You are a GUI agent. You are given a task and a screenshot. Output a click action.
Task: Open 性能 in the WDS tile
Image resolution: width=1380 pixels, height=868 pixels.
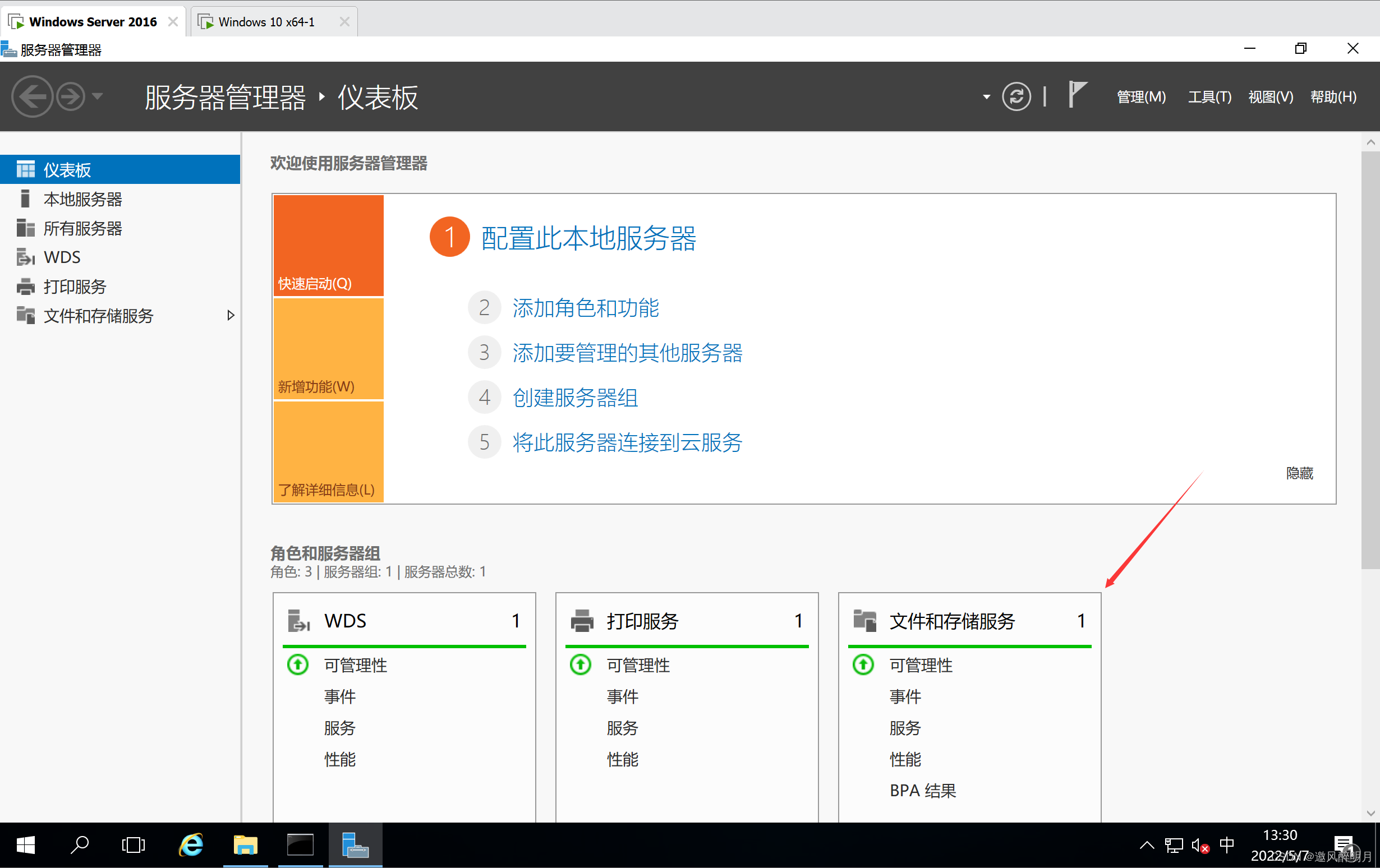[x=340, y=760]
